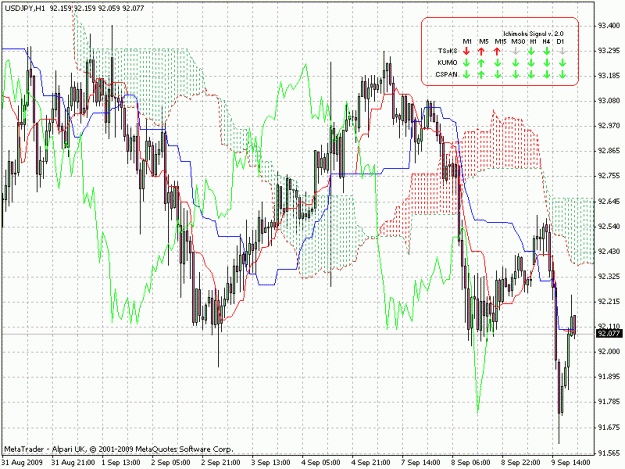Click the CSPAN down arrow under D1

coord(562,75)
